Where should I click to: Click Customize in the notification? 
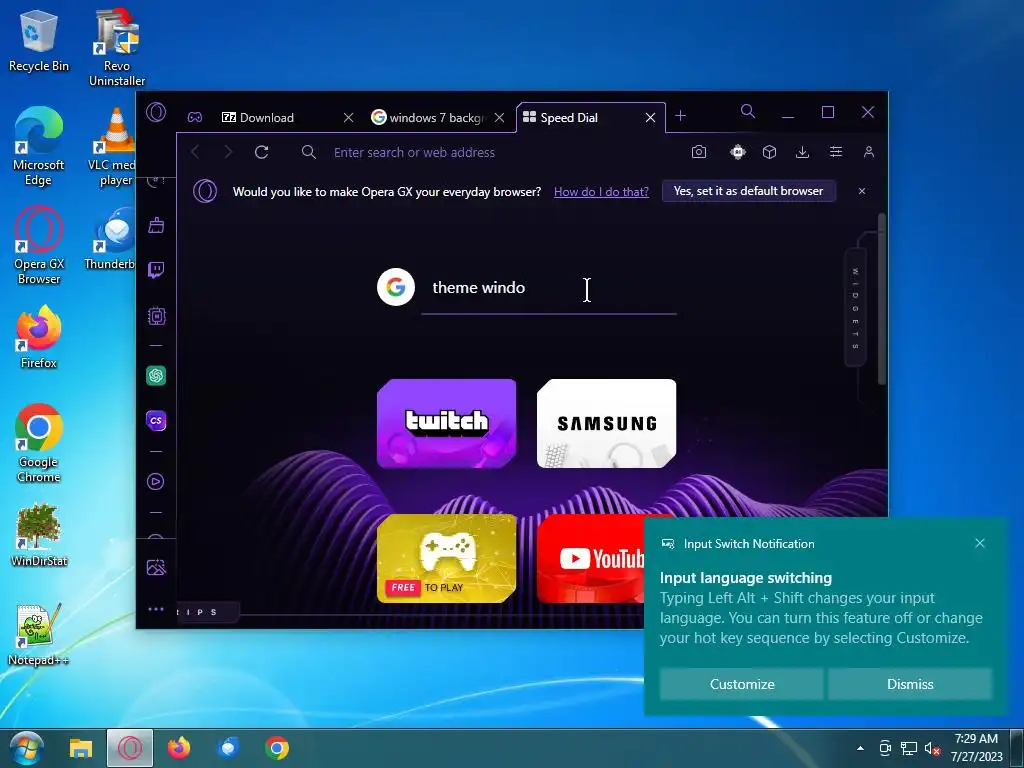click(x=742, y=684)
